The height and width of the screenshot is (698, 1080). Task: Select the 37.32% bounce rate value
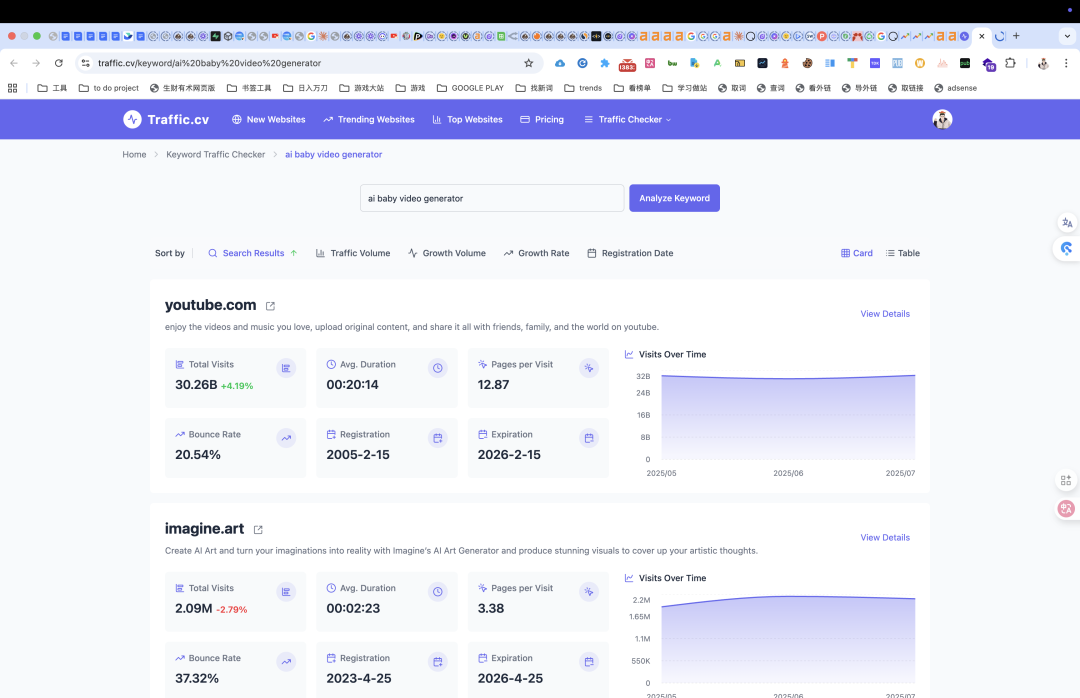click(197, 679)
